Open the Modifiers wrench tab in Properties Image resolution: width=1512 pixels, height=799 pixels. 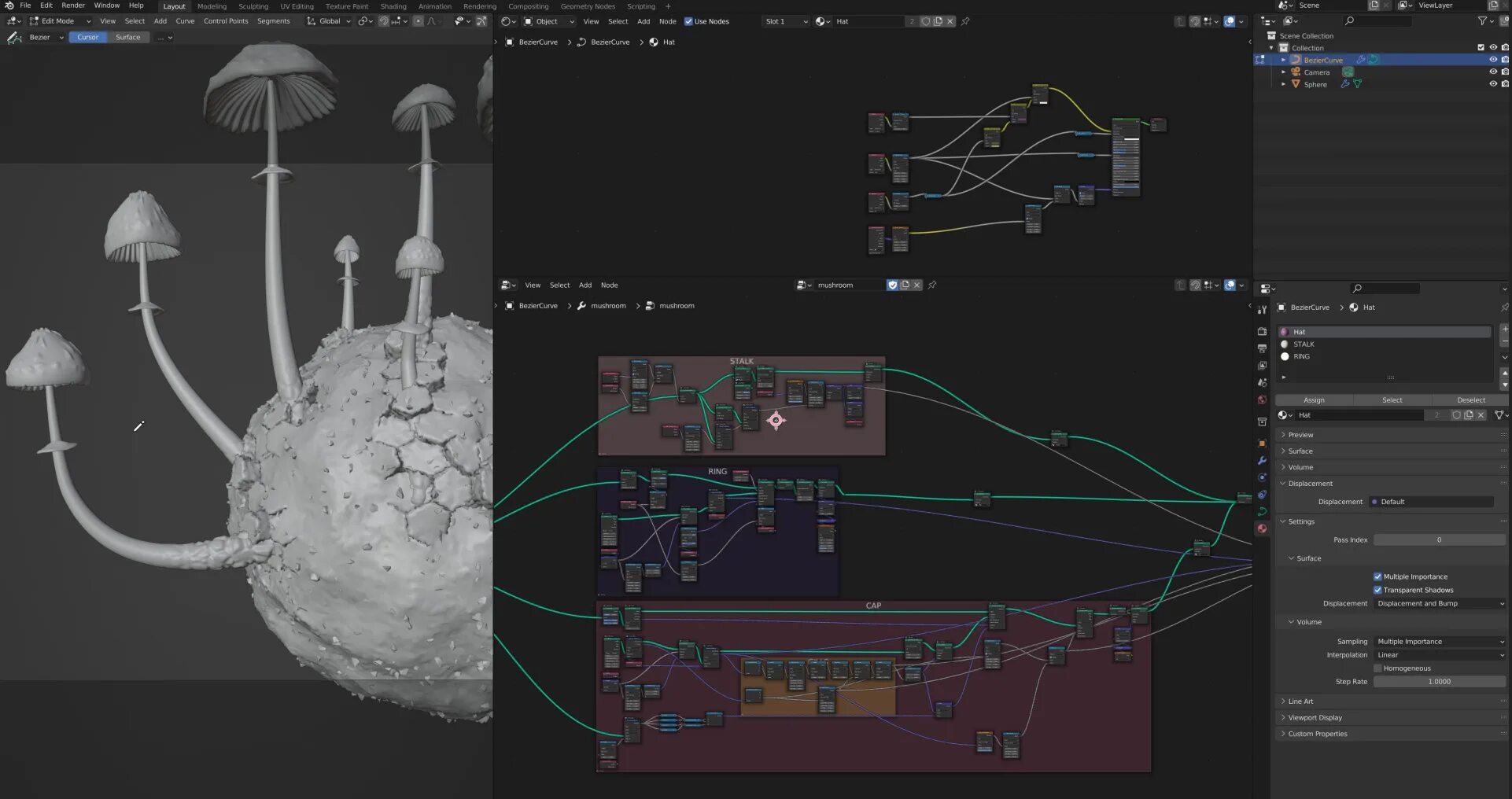(1262, 460)
